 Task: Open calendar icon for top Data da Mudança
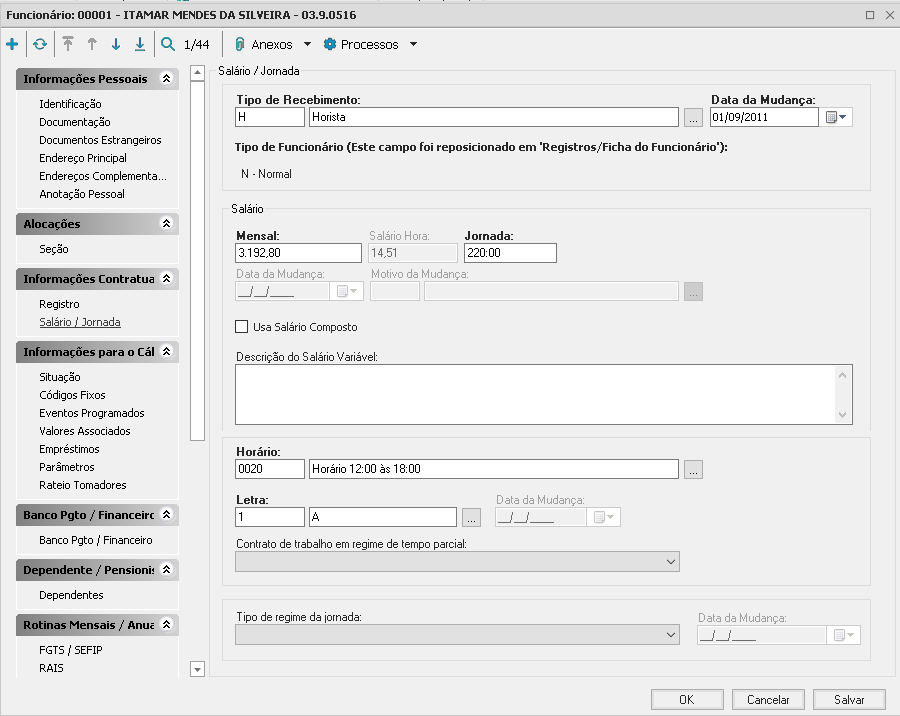coord(836,117)
